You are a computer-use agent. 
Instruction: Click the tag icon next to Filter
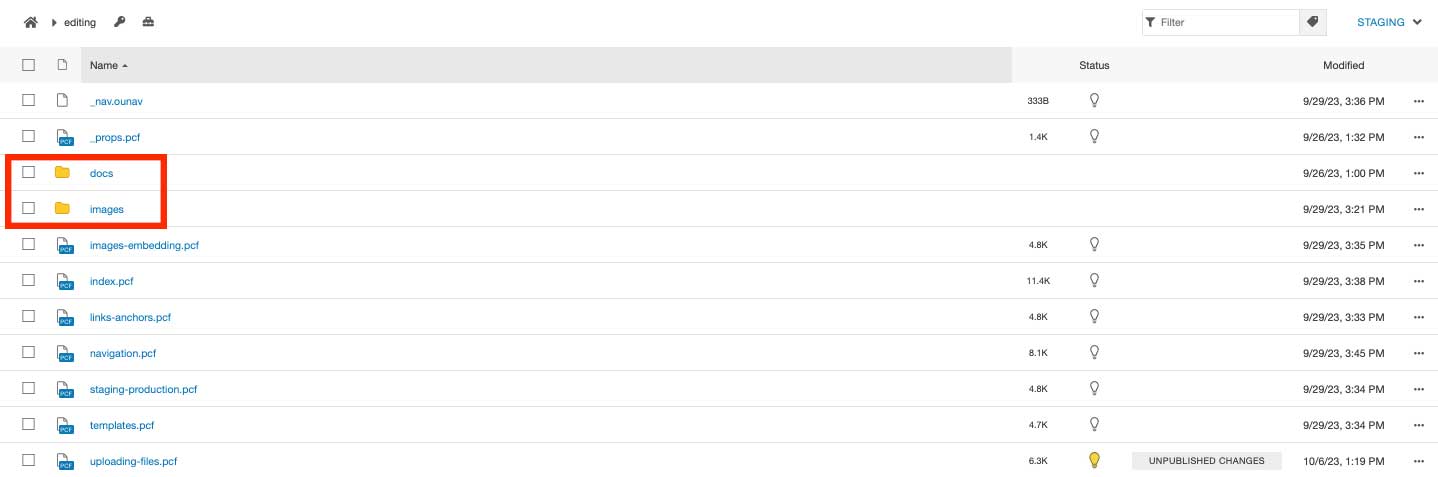[1311, 22]
